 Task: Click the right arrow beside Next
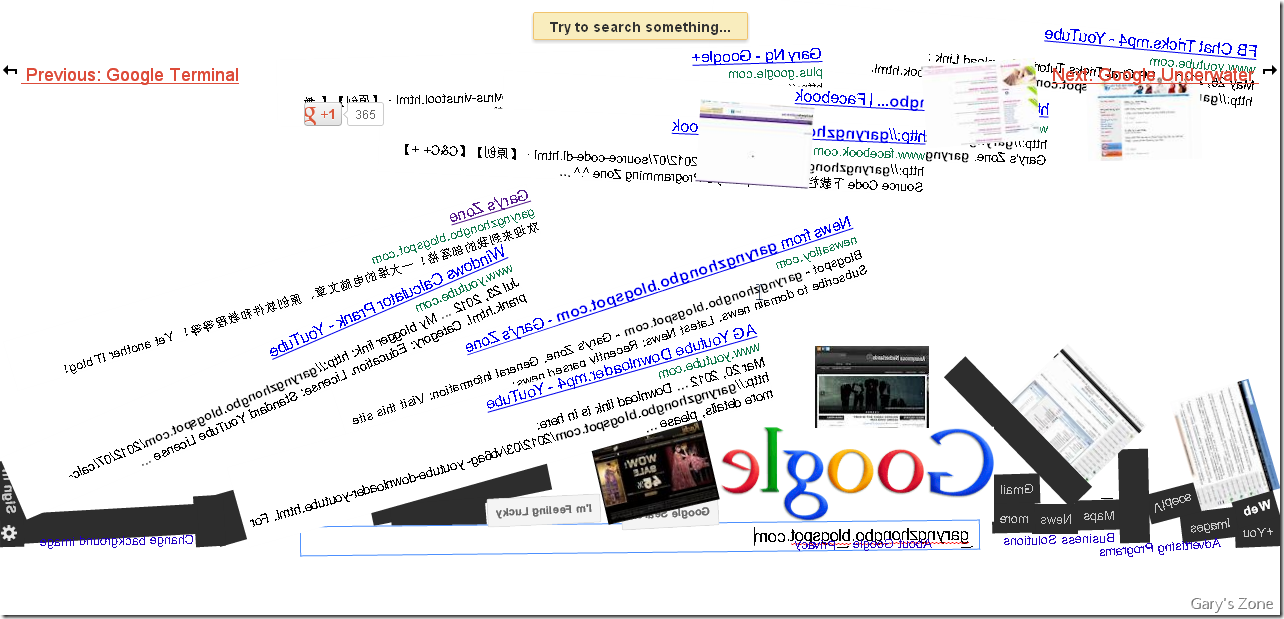point(1270,71)
